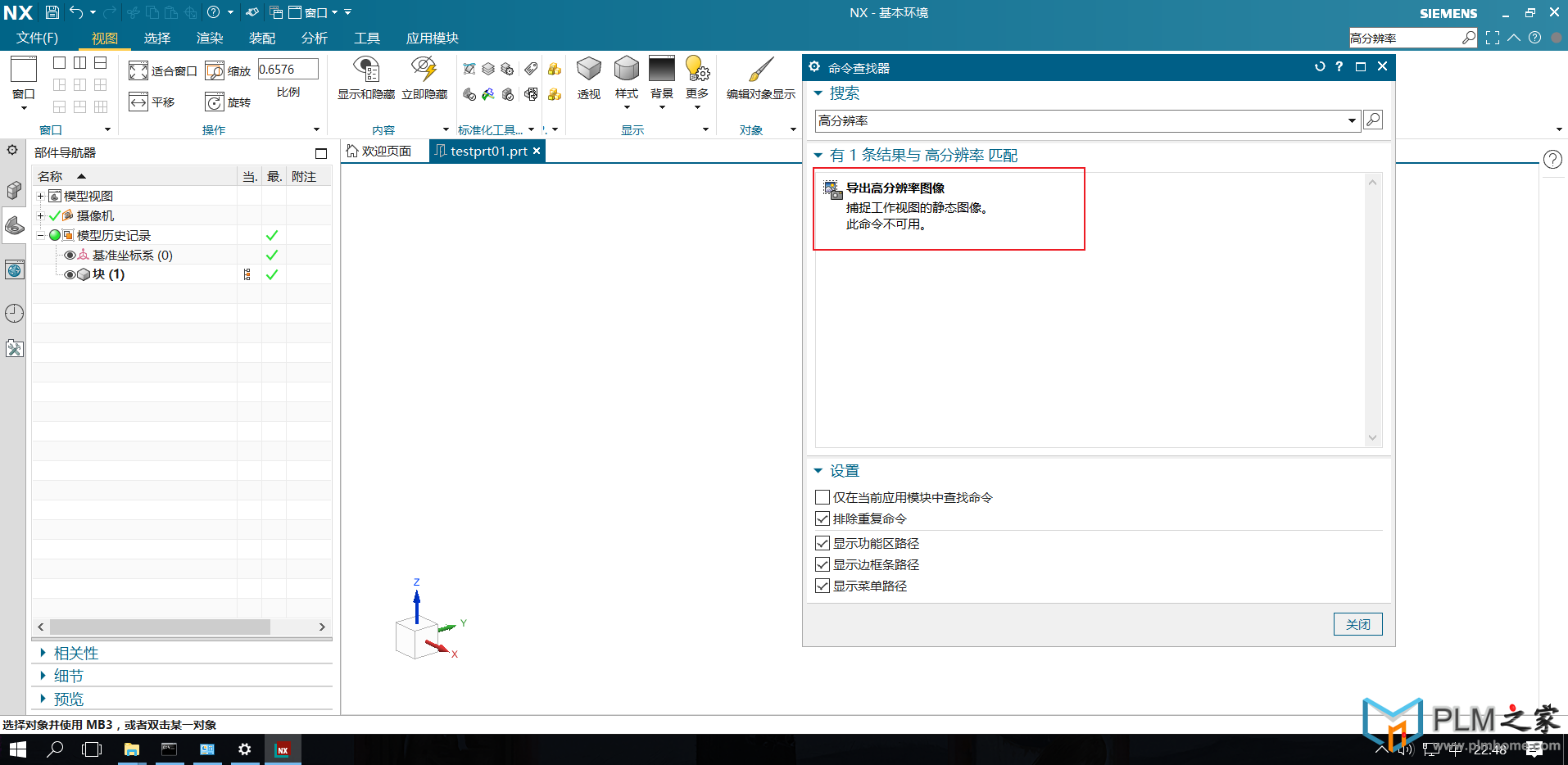Open Show and Hide (显示和隐藏)
Viewport: 1568px width, 765px height.
[366, 79]
